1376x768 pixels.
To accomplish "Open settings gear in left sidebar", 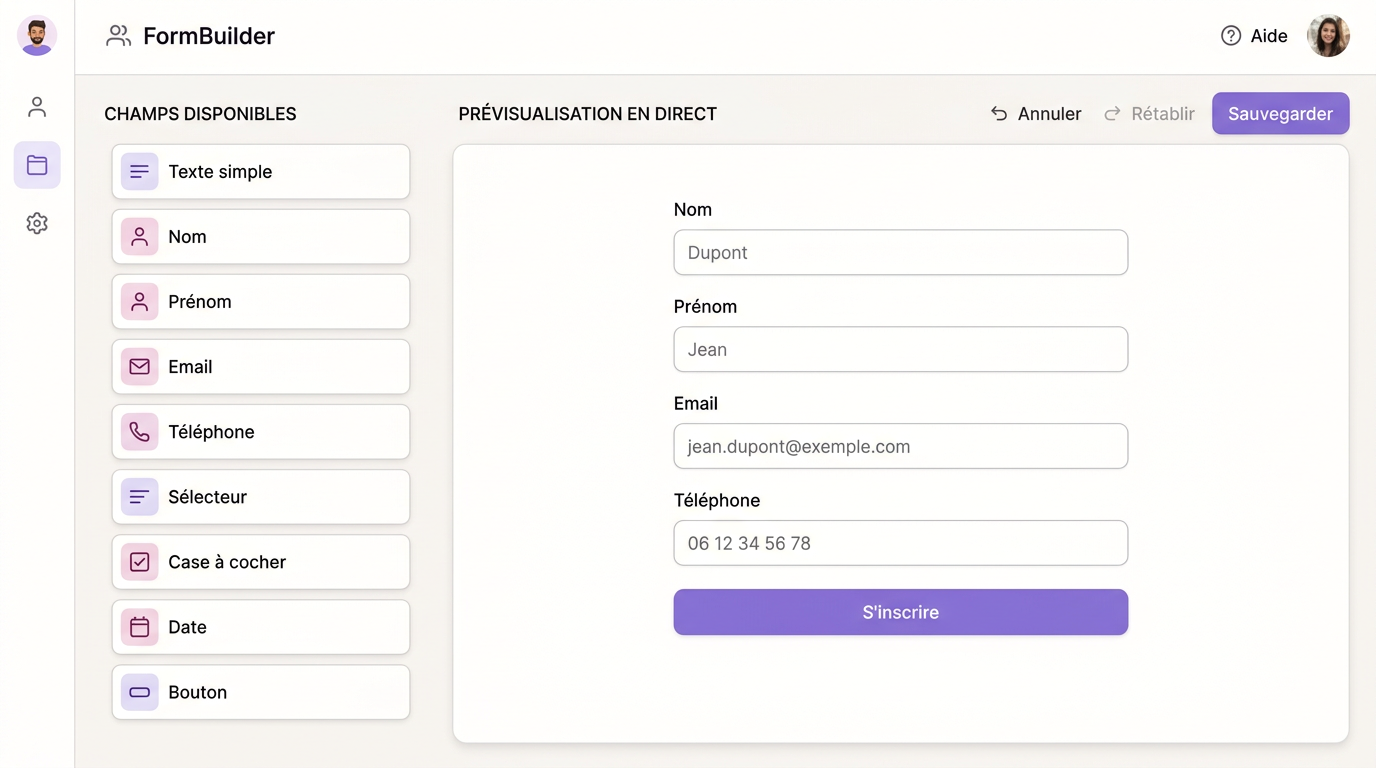I will click(x=37, y=223).
